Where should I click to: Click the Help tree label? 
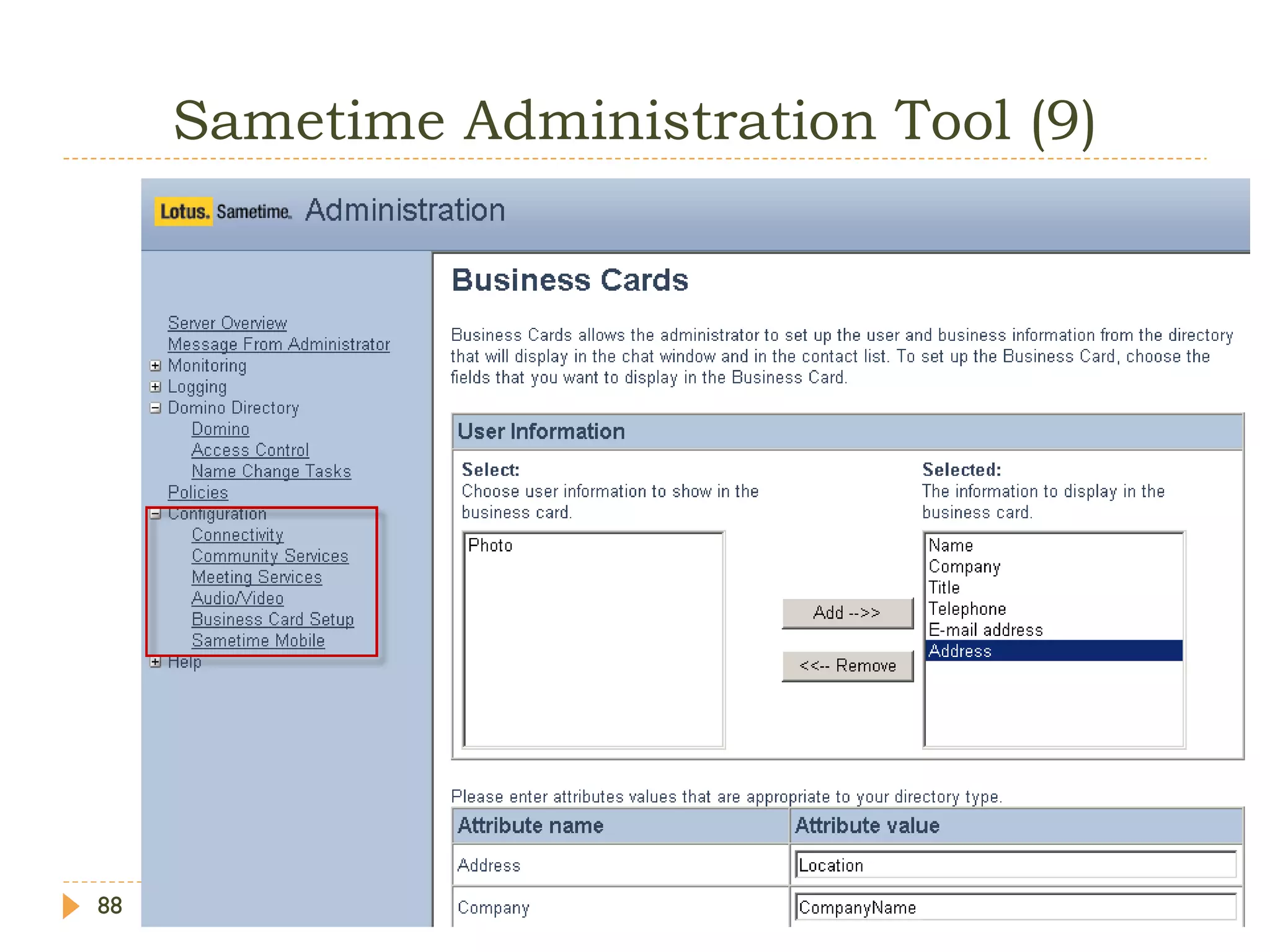(x=184, y=662)
